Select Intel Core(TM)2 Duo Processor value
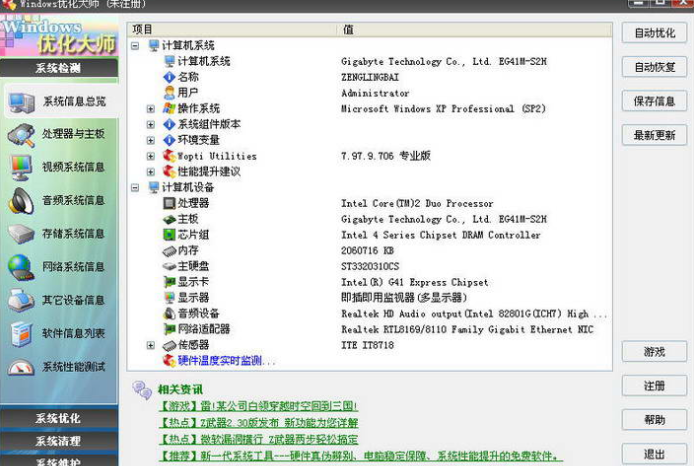 pyautogui.click(x=417, y=204)
